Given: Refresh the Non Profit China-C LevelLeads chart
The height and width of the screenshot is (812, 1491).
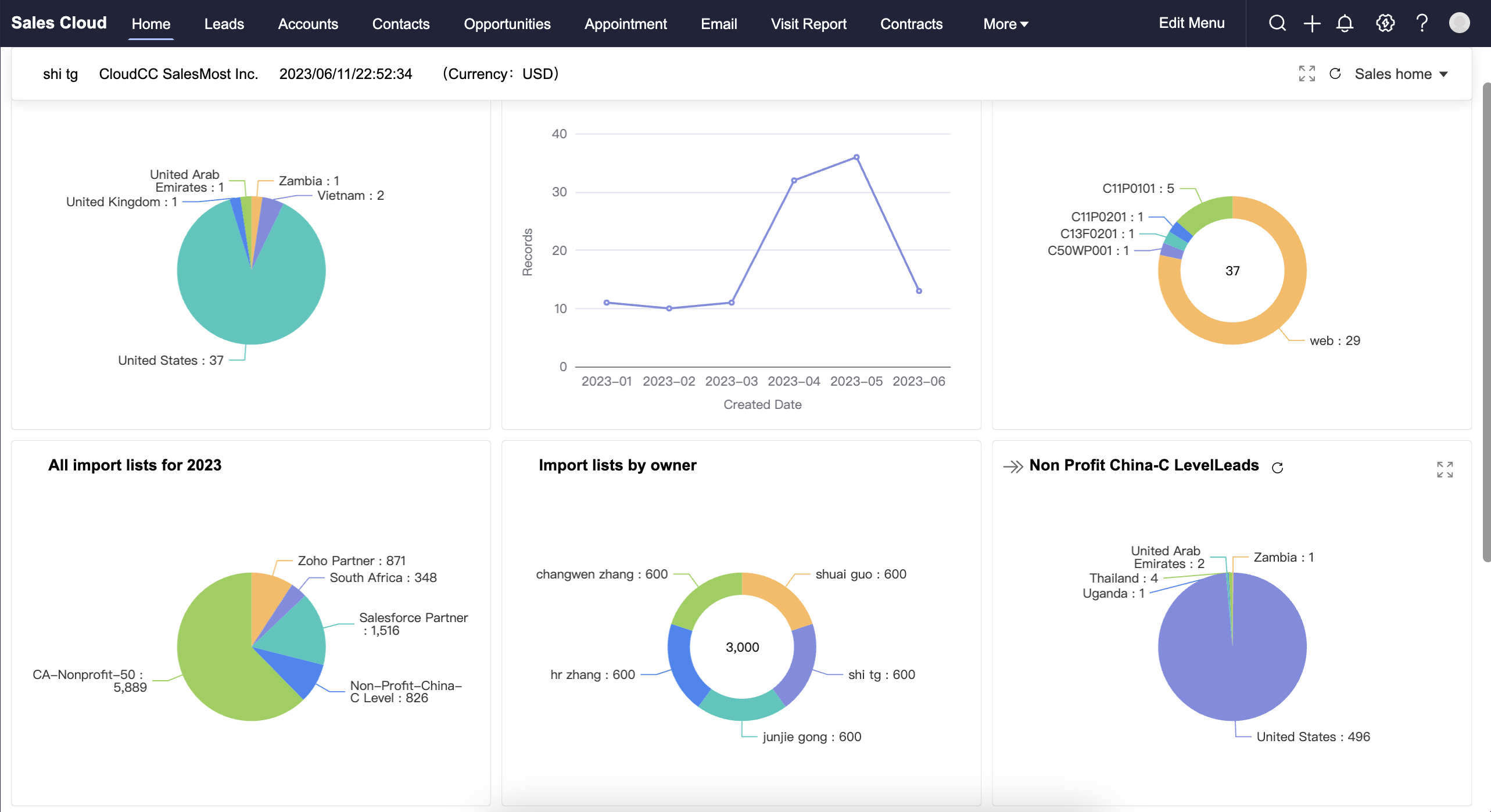Looking at the screenshot, I should [1277, 468].
